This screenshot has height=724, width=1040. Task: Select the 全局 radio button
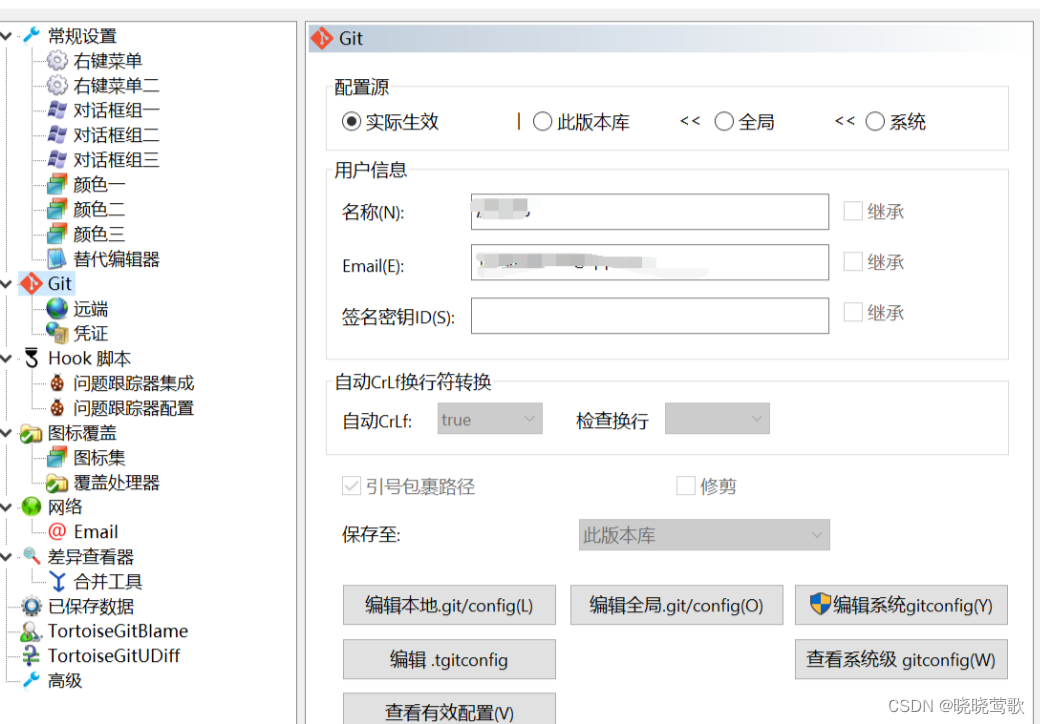point(724,121)
